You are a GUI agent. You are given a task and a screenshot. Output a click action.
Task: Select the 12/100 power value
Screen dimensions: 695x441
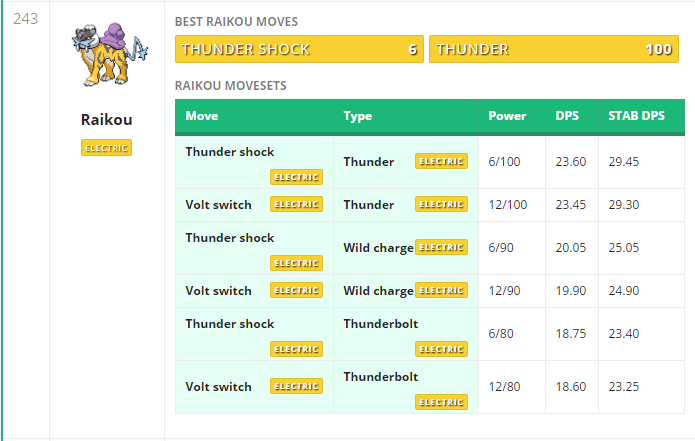[x=508, y=205]
